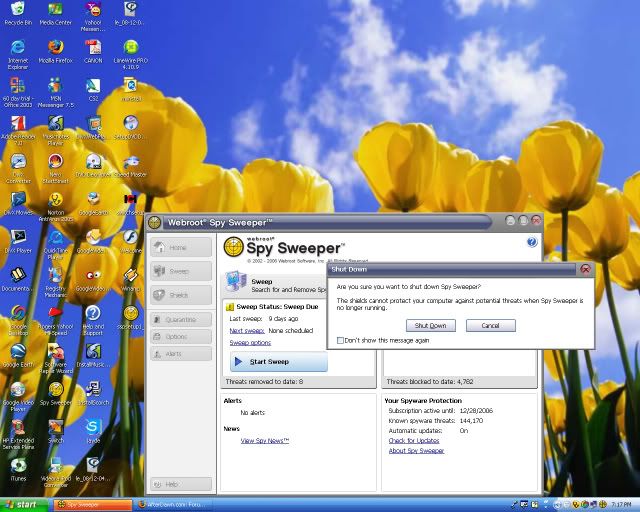Cancel the Shut Down dialog
Viewport: 640px width, 512px height.
tap(491, 325)
